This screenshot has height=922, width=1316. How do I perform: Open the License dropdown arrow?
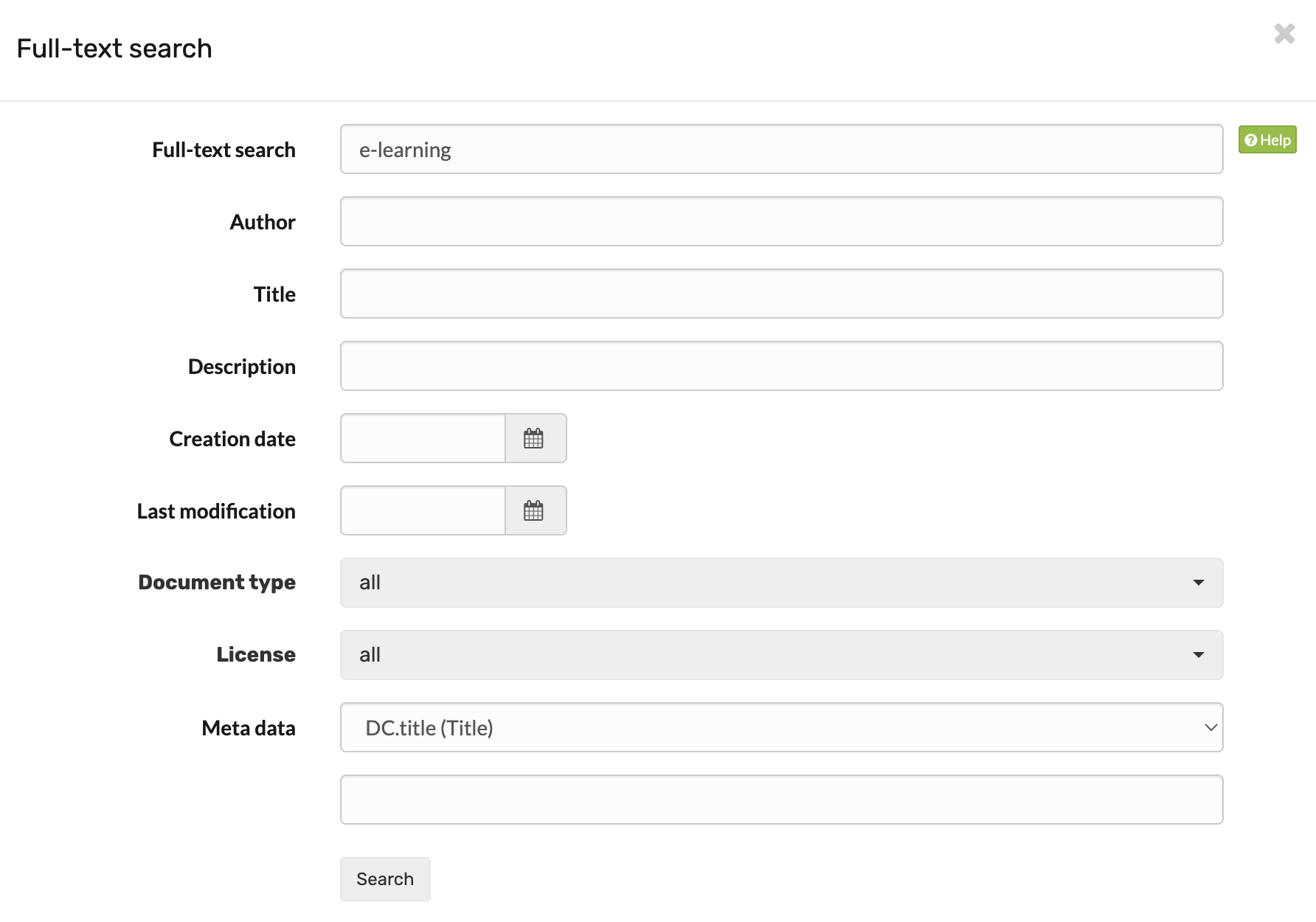[x=1199, y=655]
